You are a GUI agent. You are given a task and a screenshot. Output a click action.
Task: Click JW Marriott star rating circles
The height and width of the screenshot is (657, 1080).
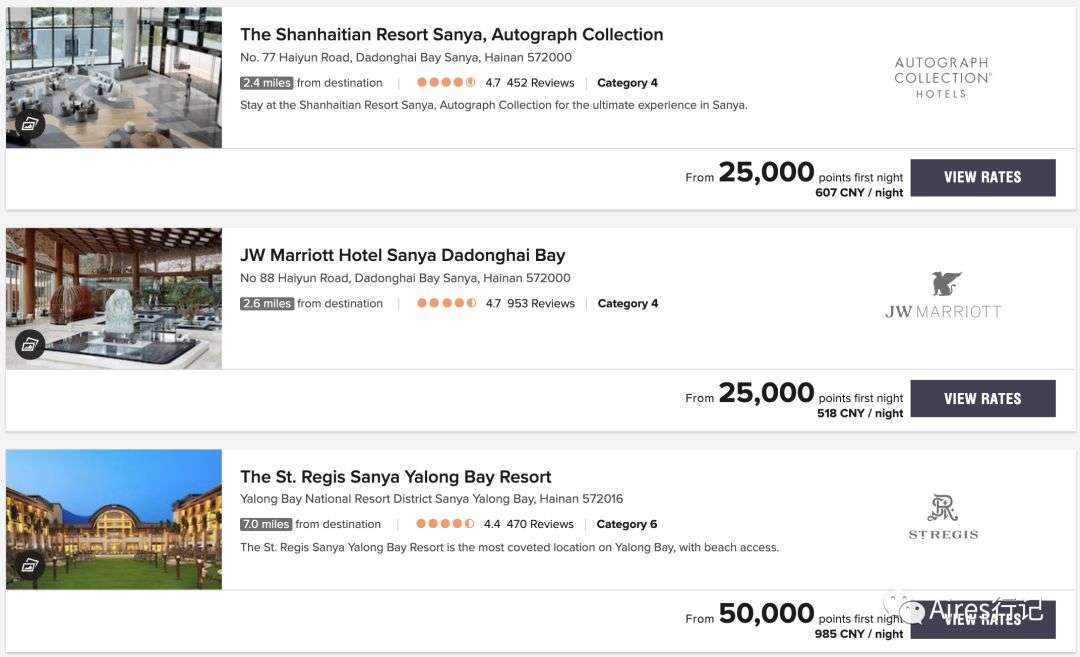[x=446, y=304]
